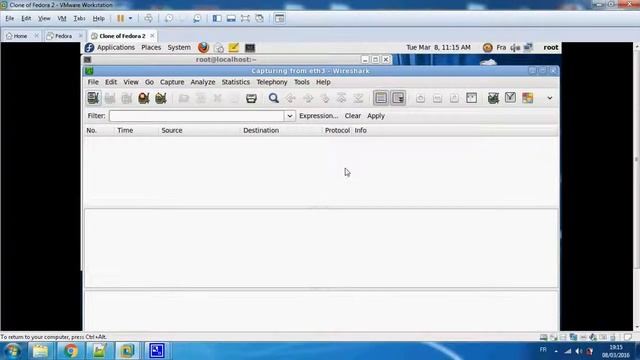The image size is (640, 360).
Task: Click the clock Tue Mar 8, 11:15 AM
Action: (x=438, y=47)
